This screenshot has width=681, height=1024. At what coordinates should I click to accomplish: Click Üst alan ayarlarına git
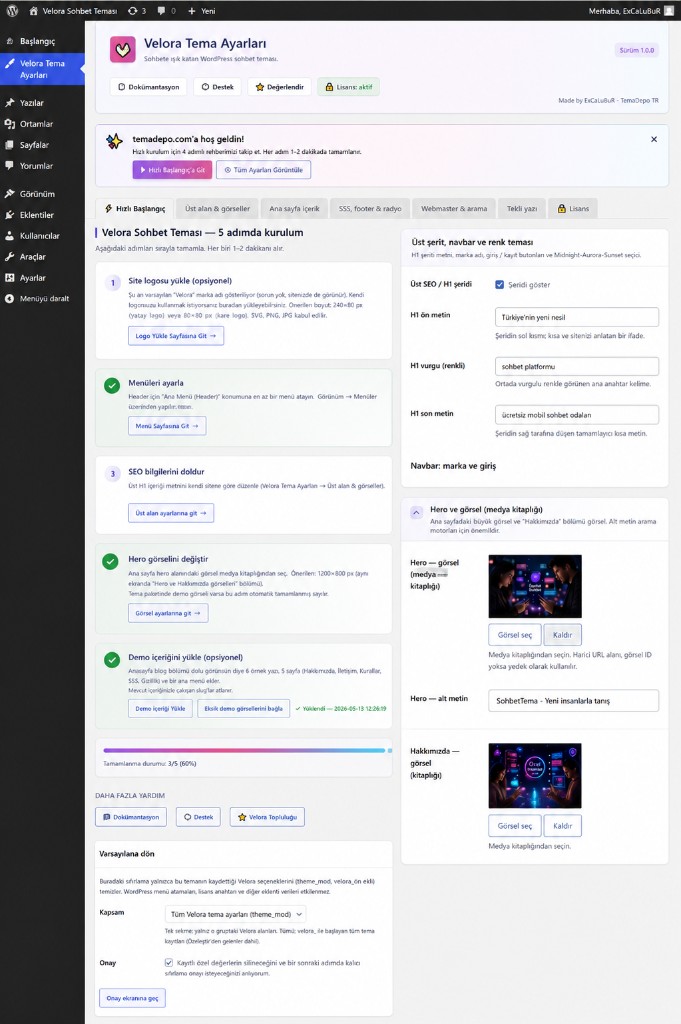[x=171, y=513]
